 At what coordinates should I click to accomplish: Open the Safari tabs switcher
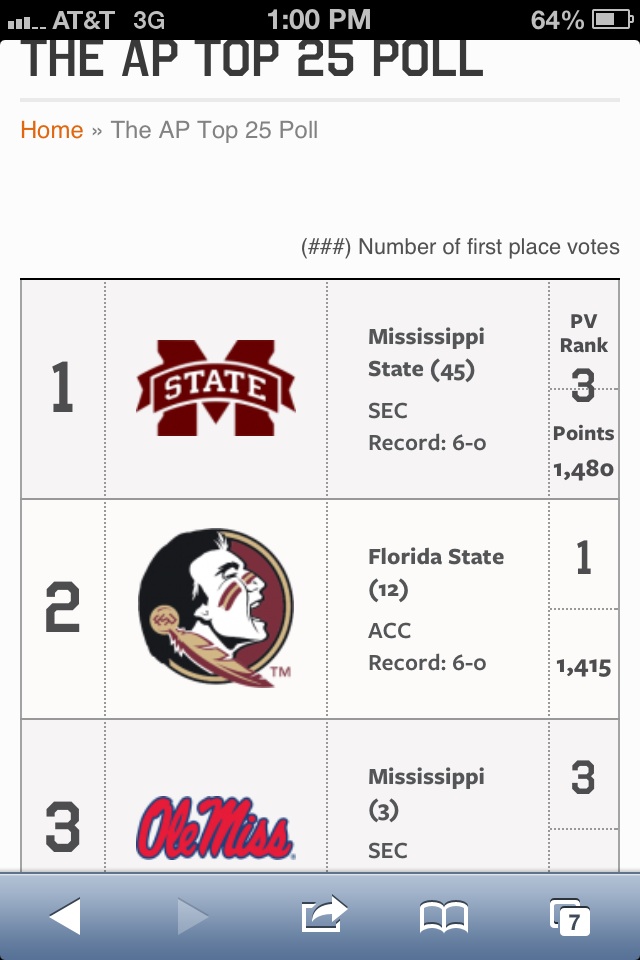[x=570, y=915]
